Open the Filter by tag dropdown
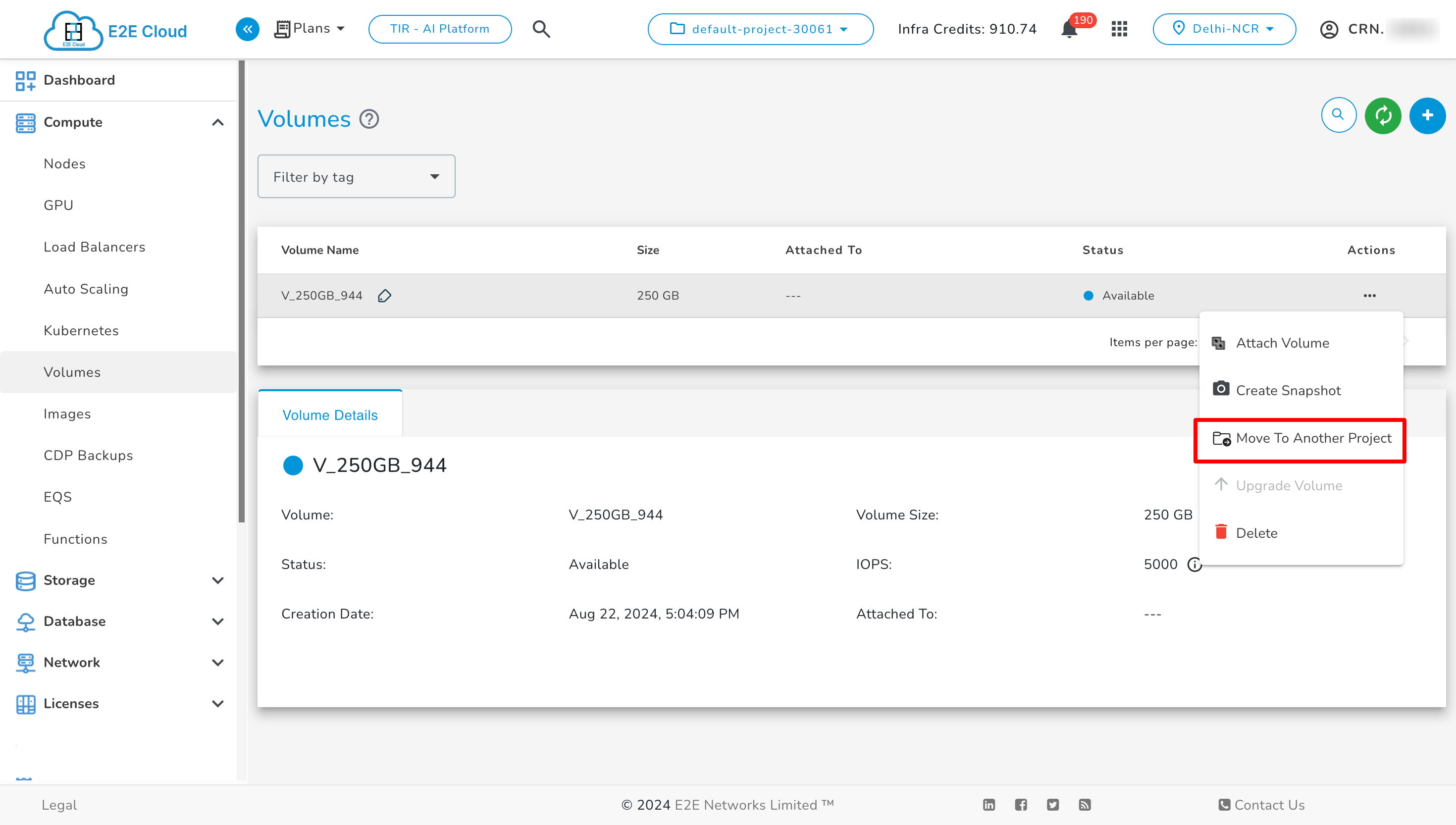The image size is (1456, 825). (x=356, y=177)
